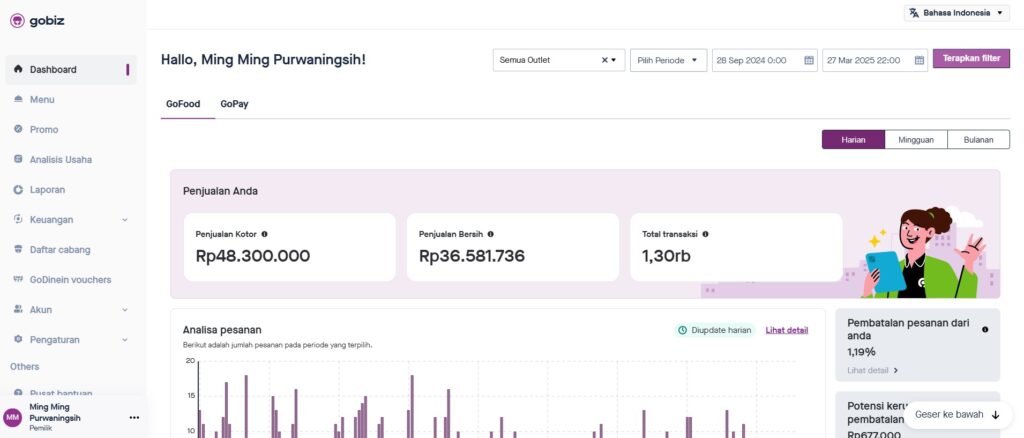Click the Laporan chart icon
1024x438 pixels.
18,189
